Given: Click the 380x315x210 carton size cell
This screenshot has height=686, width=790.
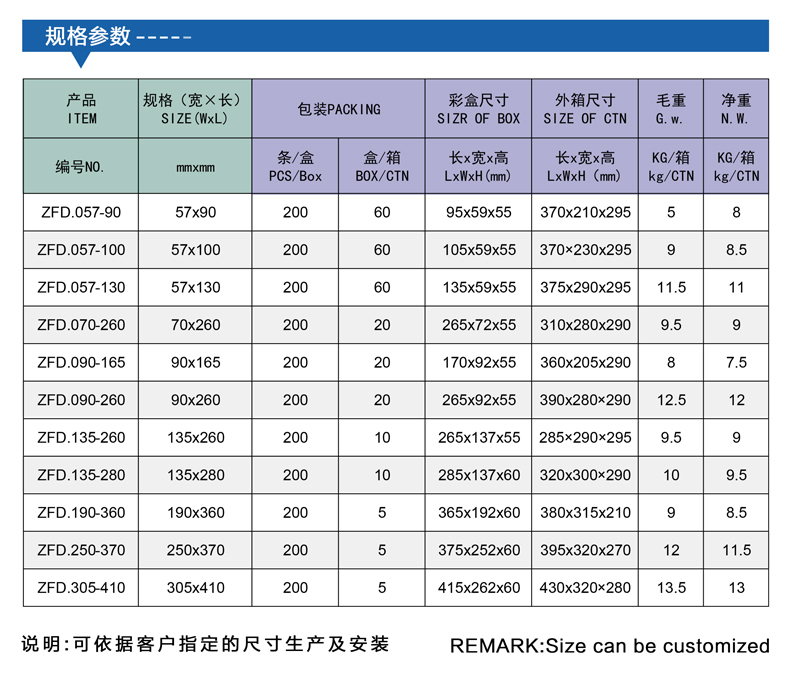Looking at the screenshot, I should point(585,513).
